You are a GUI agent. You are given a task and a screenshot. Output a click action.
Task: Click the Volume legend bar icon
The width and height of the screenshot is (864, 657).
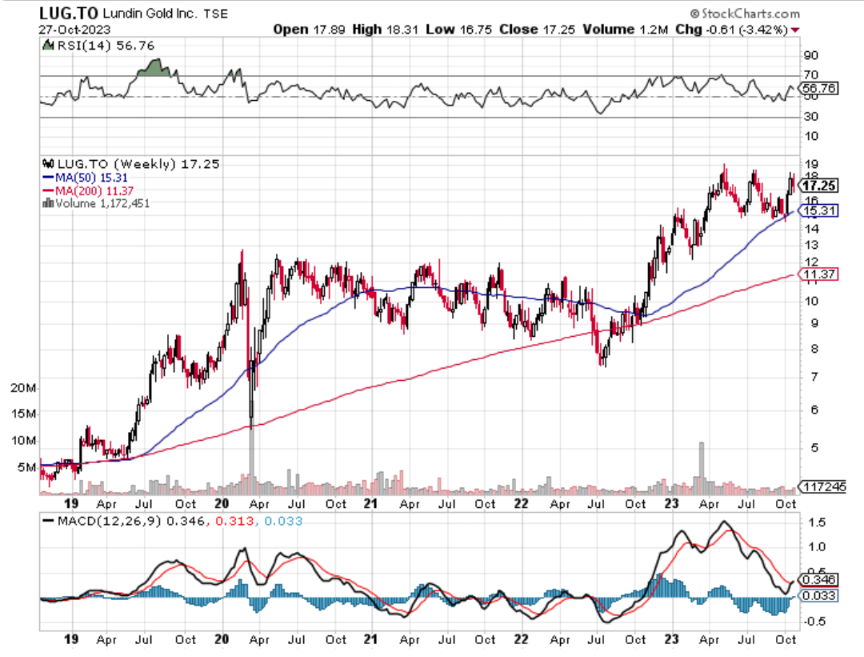[48, 203]
